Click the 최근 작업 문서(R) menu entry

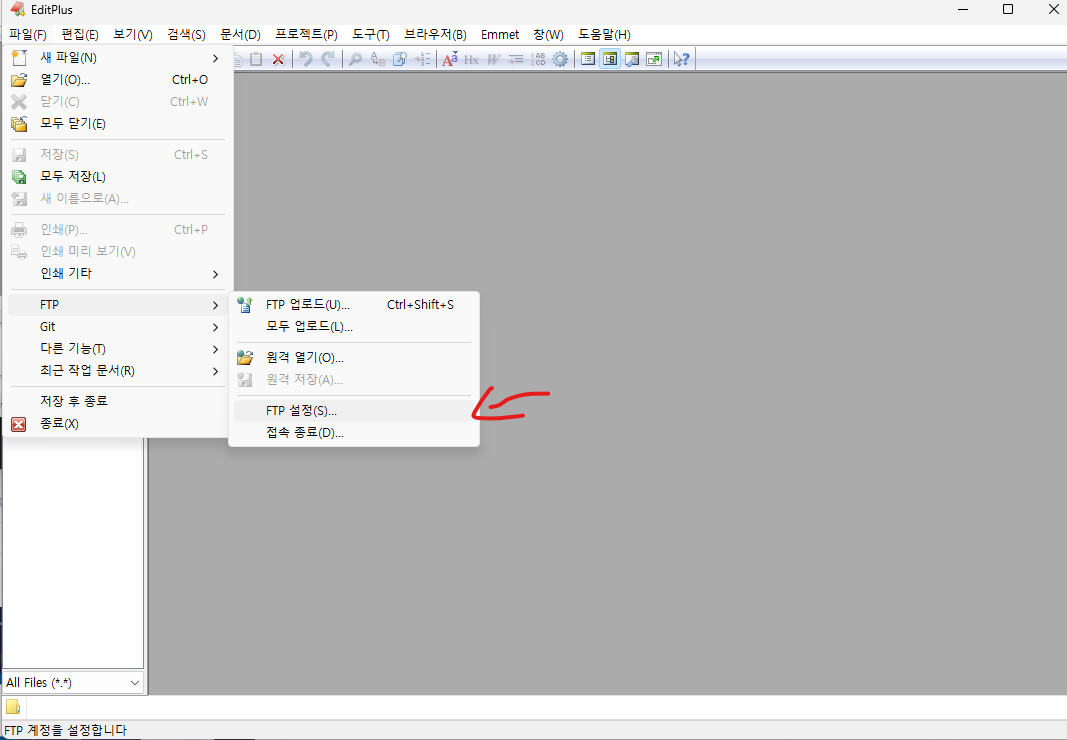(116, 370)
